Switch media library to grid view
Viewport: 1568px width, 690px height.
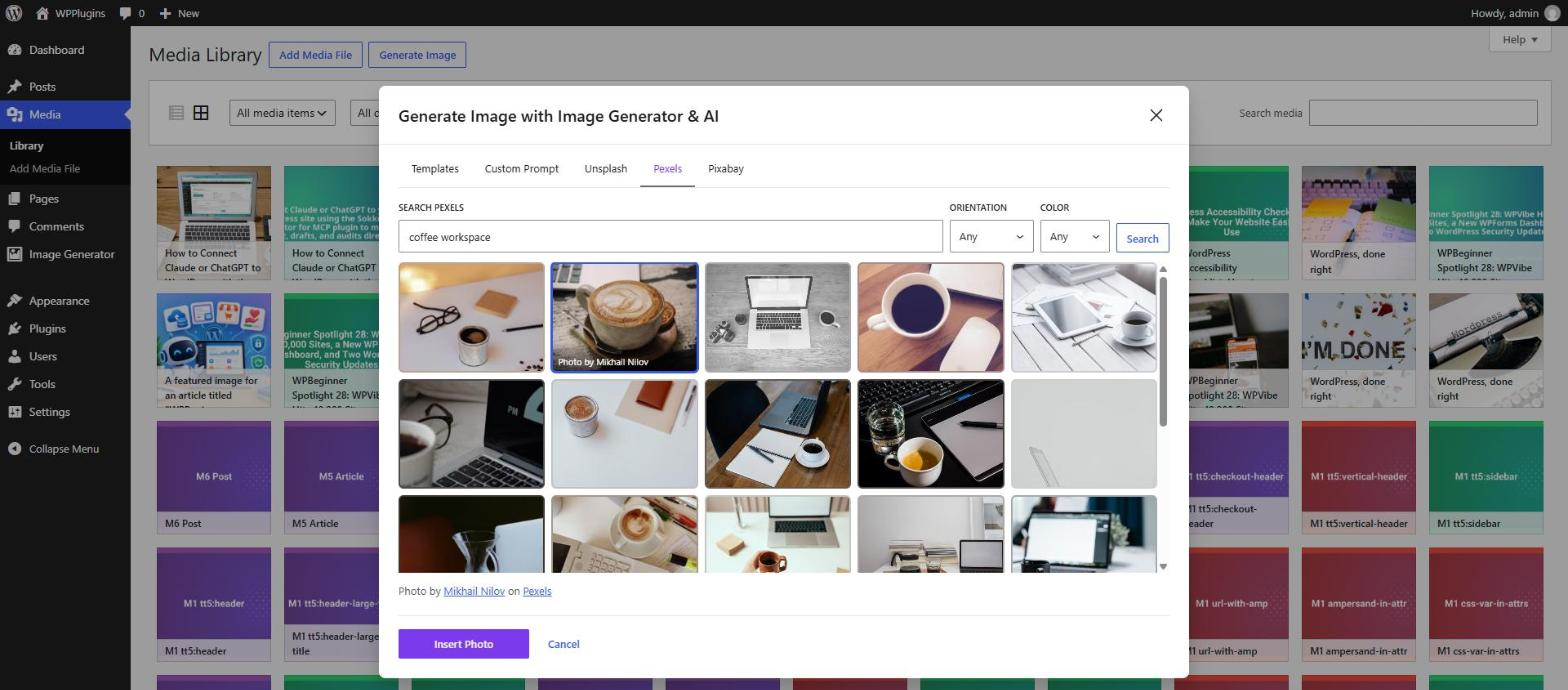201,113
